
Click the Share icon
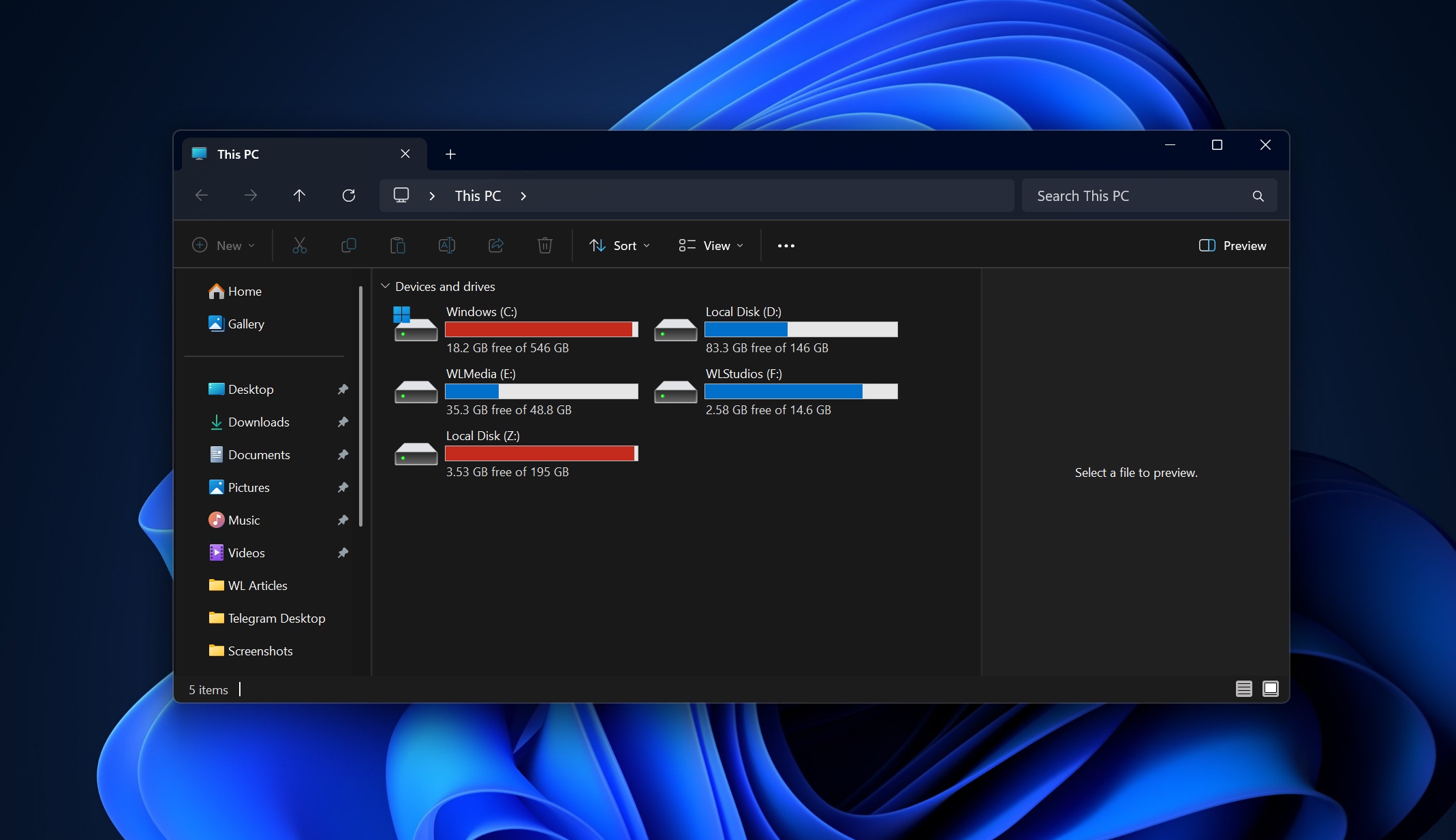496,245
